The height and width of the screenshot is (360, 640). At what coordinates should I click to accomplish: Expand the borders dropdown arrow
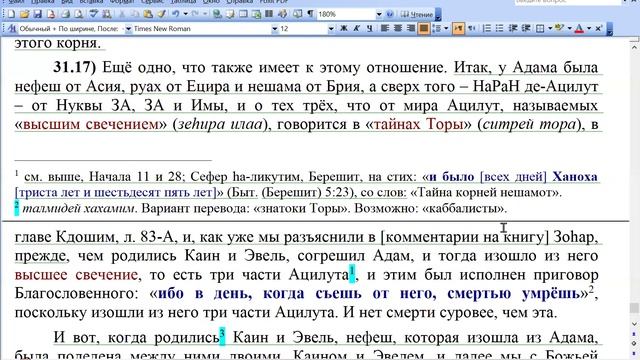click(550, 28)
